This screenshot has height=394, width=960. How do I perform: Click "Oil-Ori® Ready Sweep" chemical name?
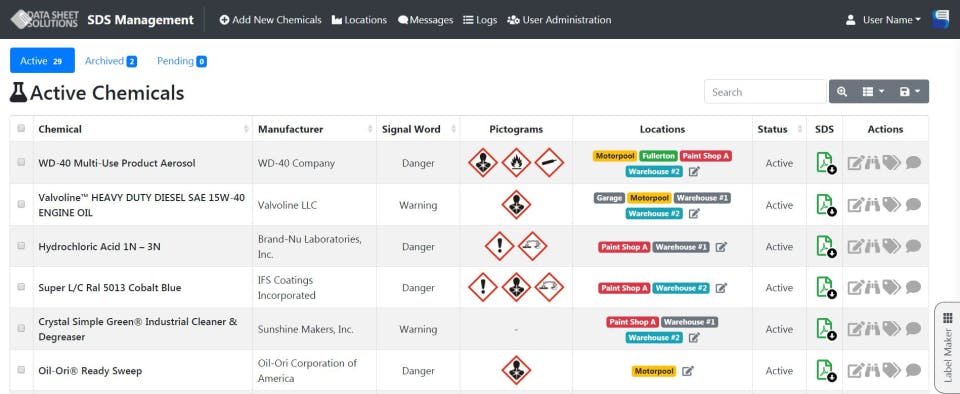(90, 371)
